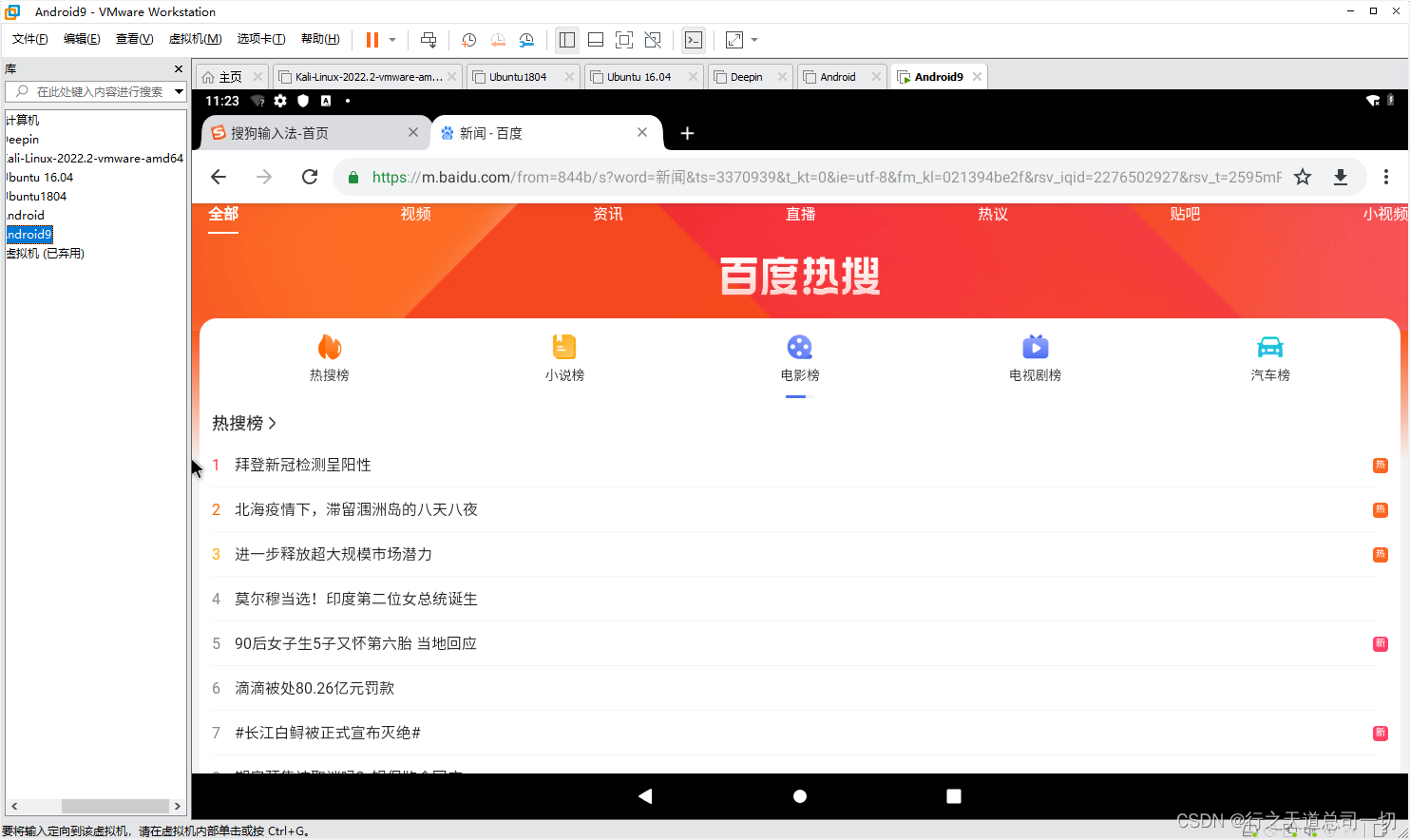
Task: Open the power options dropdown arrow beside pause
Action: (391, 40)
